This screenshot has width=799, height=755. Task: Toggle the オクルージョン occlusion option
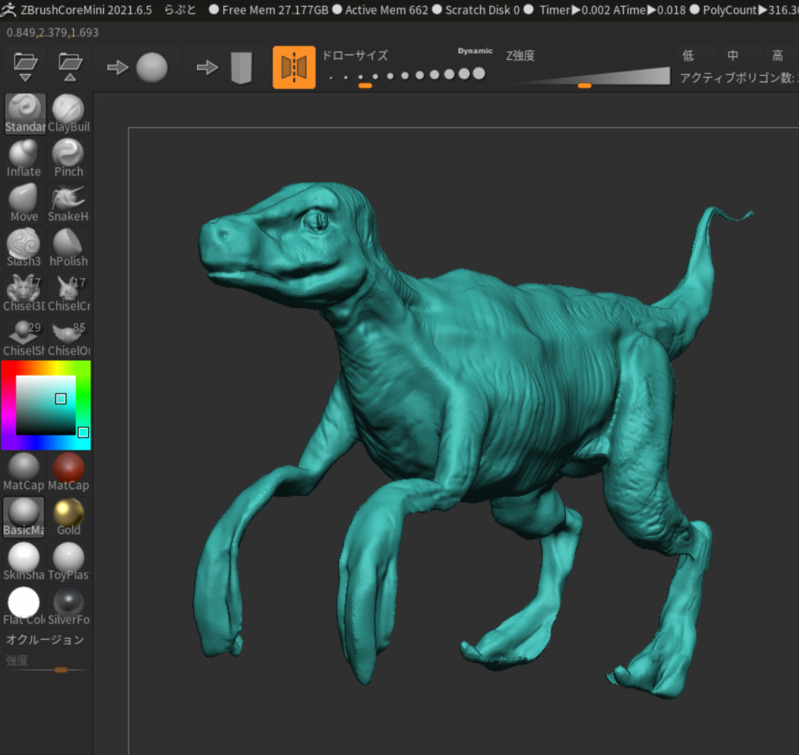(x=45, y=640)
